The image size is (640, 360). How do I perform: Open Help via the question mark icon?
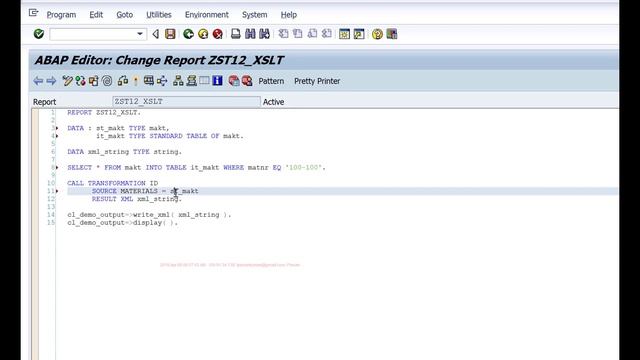point(377,34)
